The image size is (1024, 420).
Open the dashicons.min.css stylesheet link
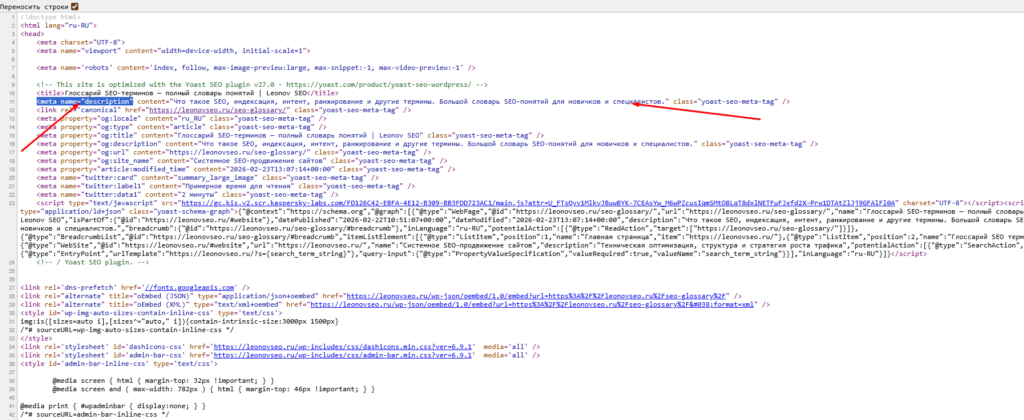[342, 346]
